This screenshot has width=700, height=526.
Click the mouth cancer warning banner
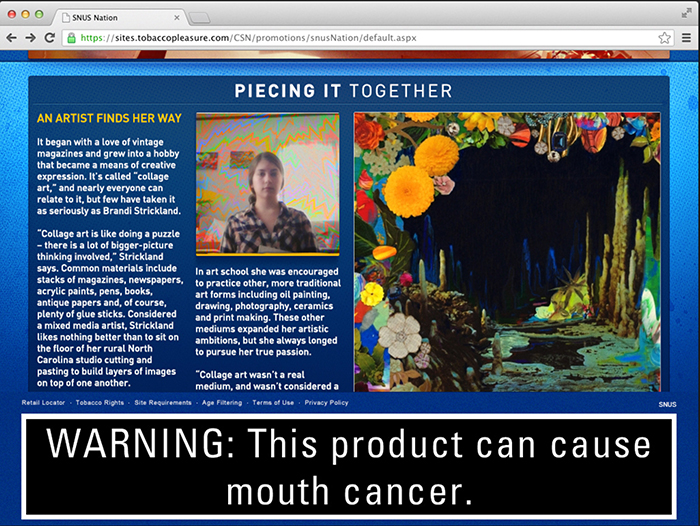[x=349, y=467]
